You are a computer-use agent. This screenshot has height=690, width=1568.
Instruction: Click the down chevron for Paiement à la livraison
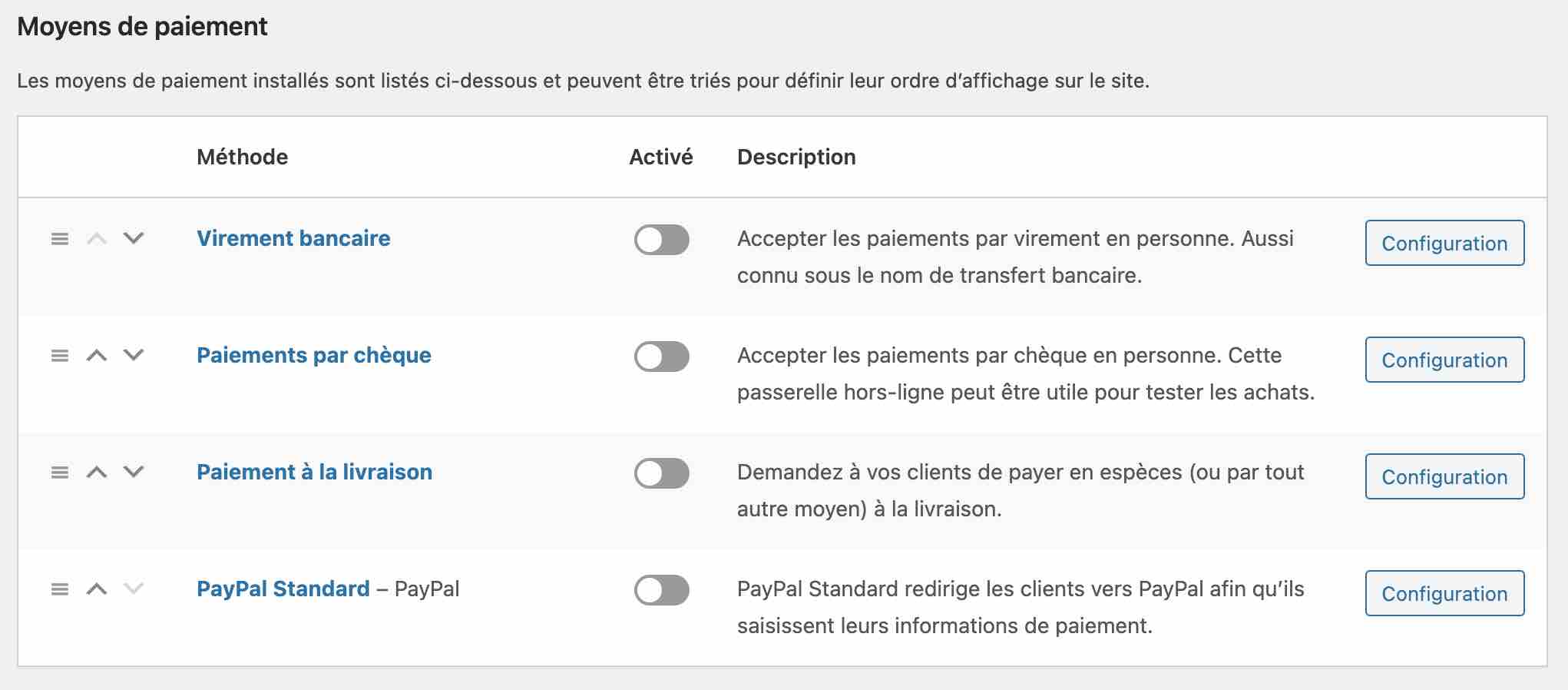132,473
